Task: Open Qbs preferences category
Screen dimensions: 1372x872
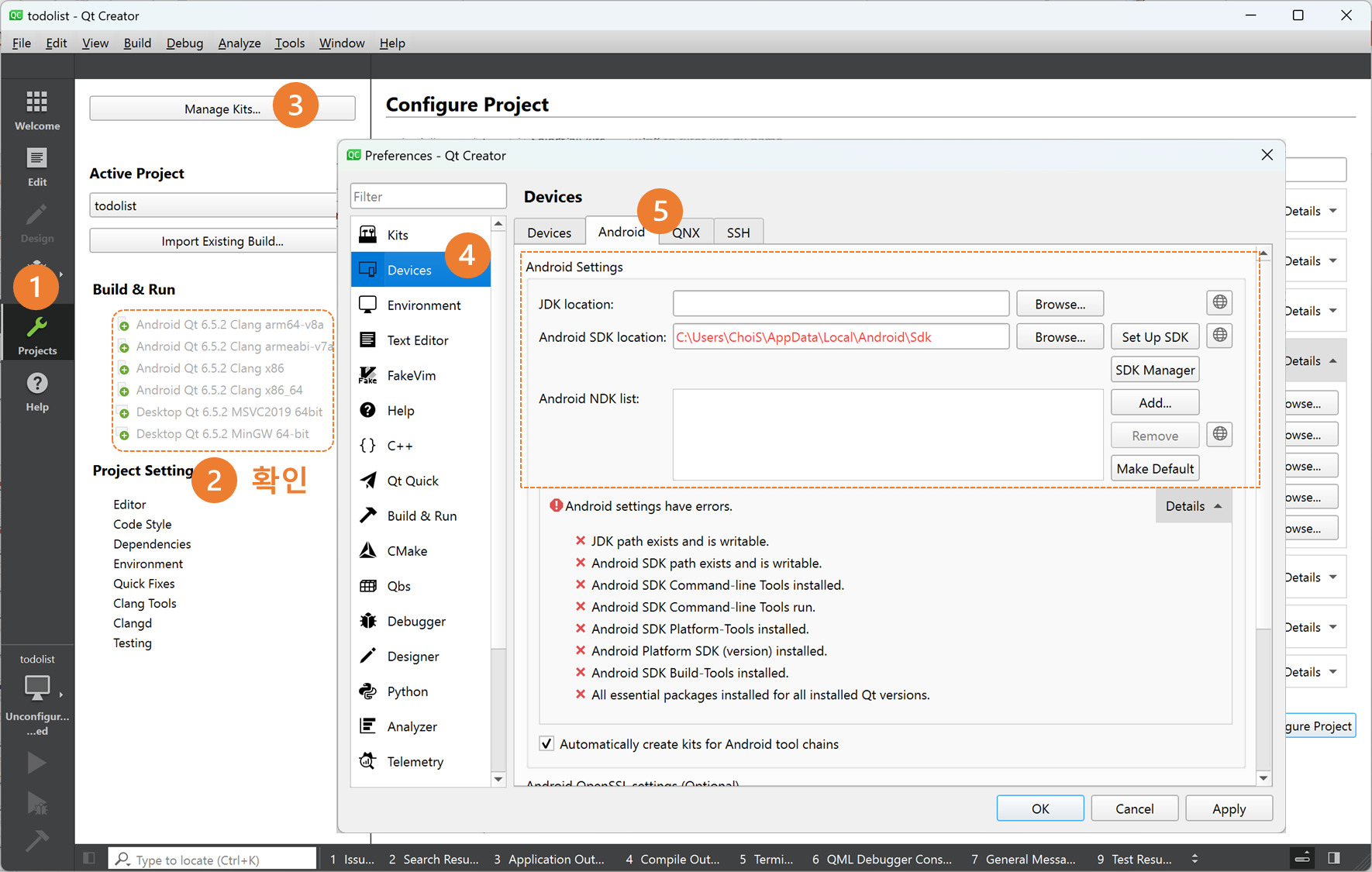Action: (x=421, y=586)
